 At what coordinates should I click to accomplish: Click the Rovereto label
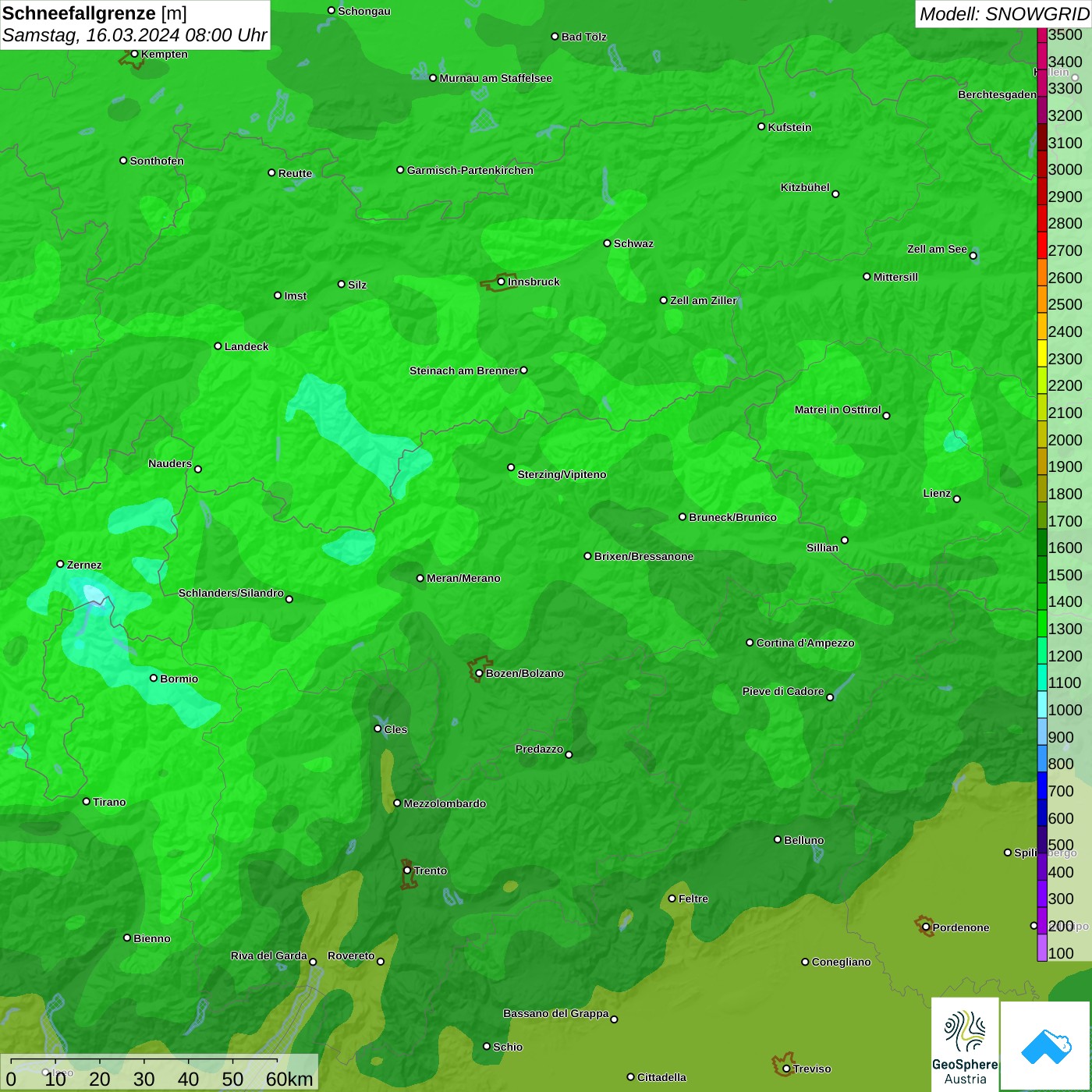tap(351, 955)
